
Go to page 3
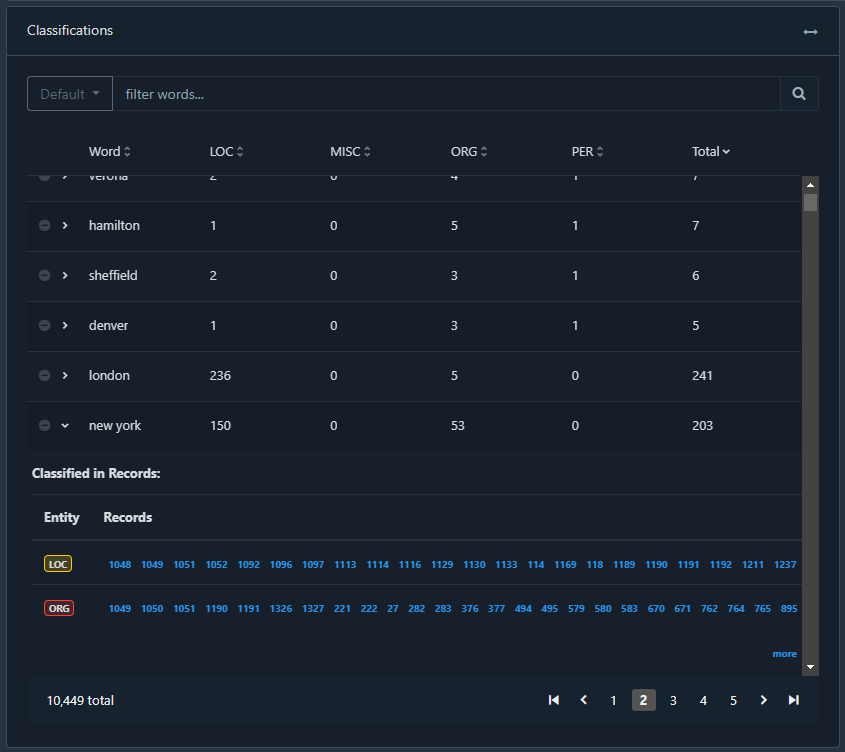coord(673,700)
